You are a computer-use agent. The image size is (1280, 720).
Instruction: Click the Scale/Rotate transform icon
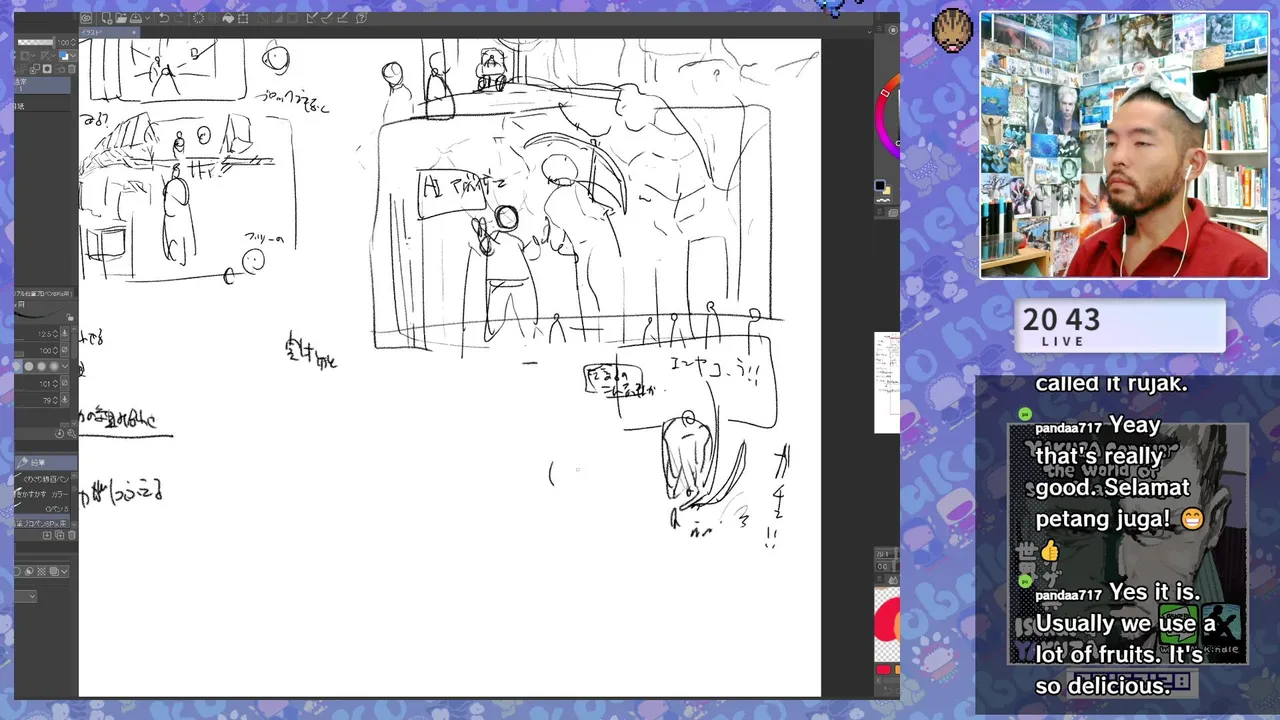tap(242, 18)
